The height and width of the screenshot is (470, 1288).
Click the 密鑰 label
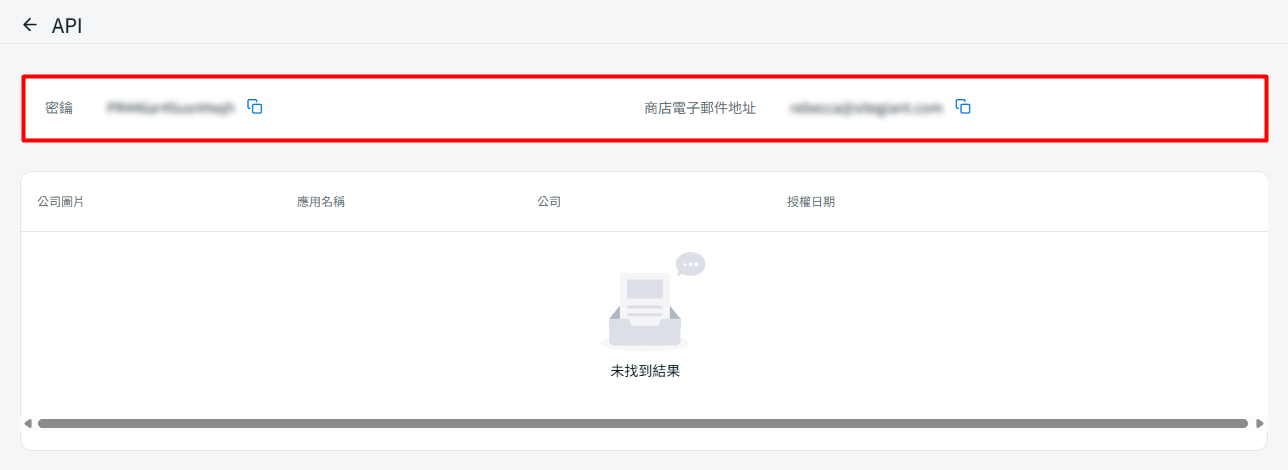[x=59, y=108]
